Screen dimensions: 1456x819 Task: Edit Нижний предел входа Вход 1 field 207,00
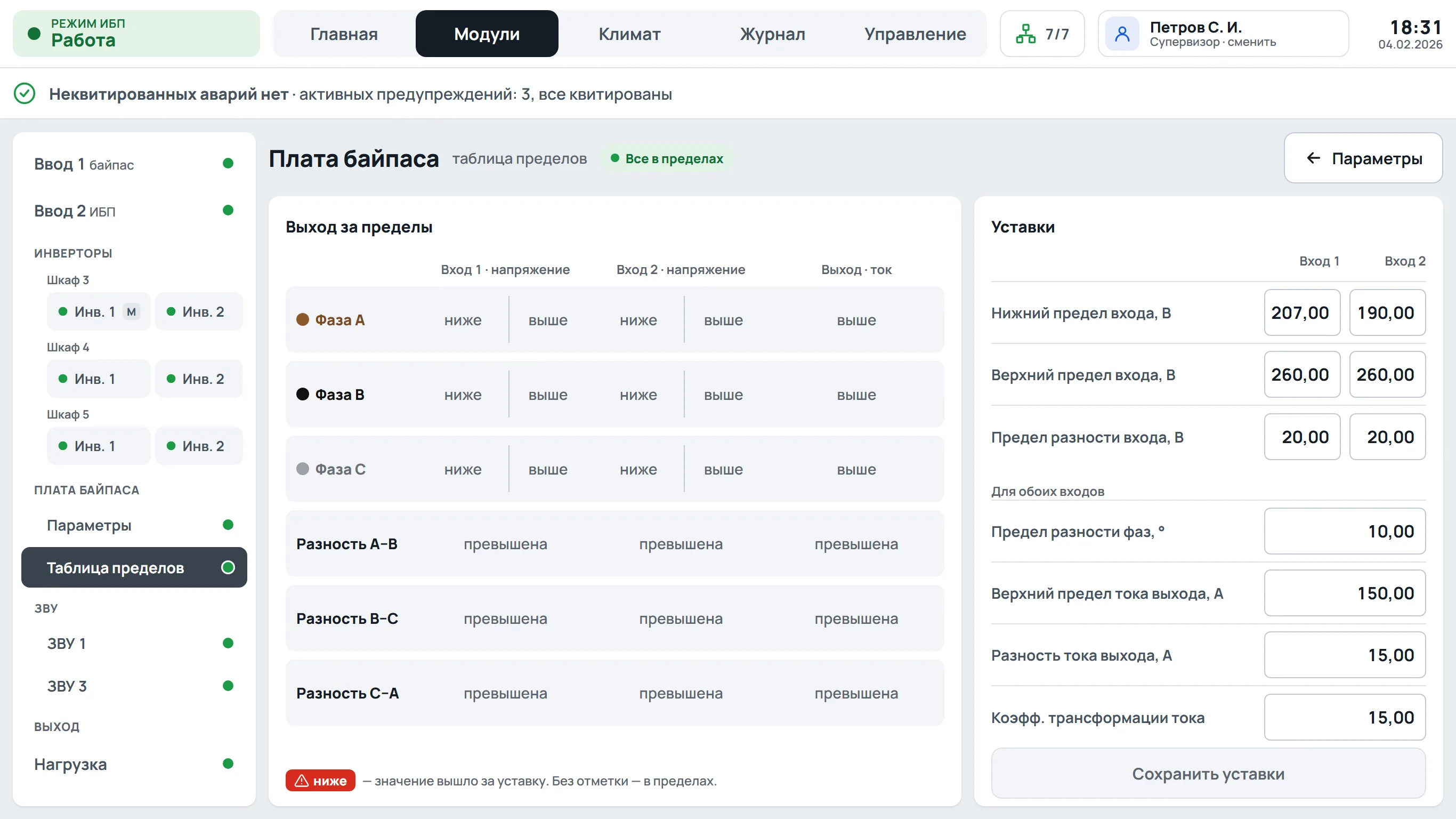1301,312
